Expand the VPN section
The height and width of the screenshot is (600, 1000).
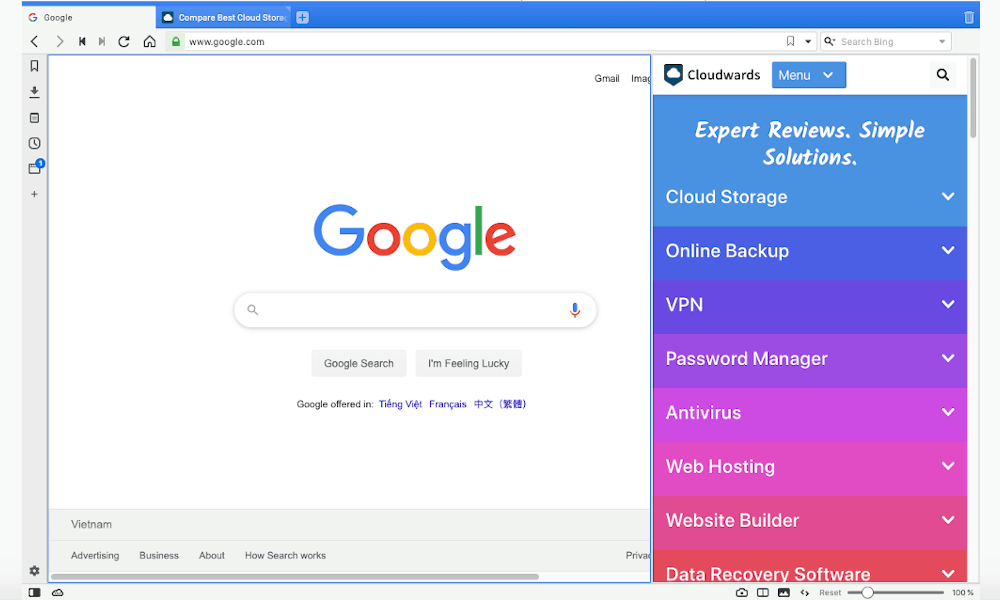[x=810, y=305]
